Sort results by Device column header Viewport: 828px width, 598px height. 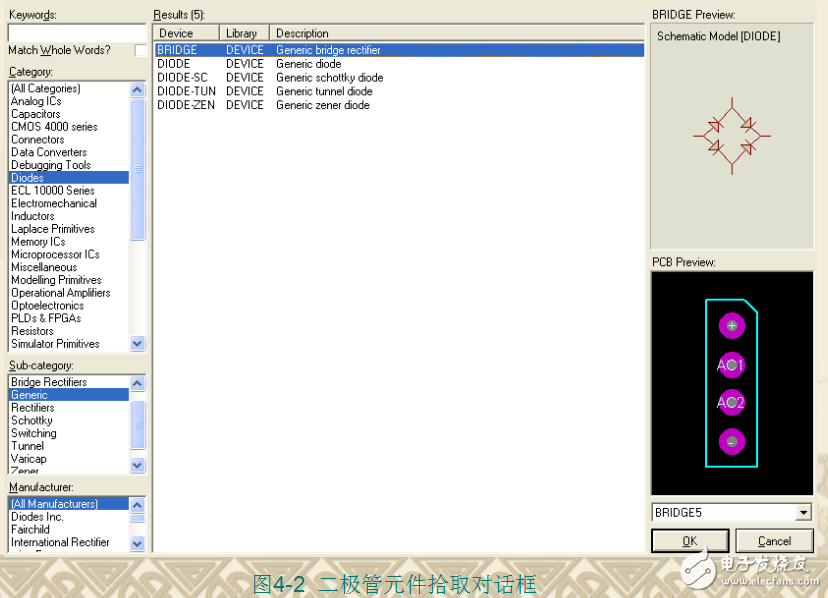(186, 34)
